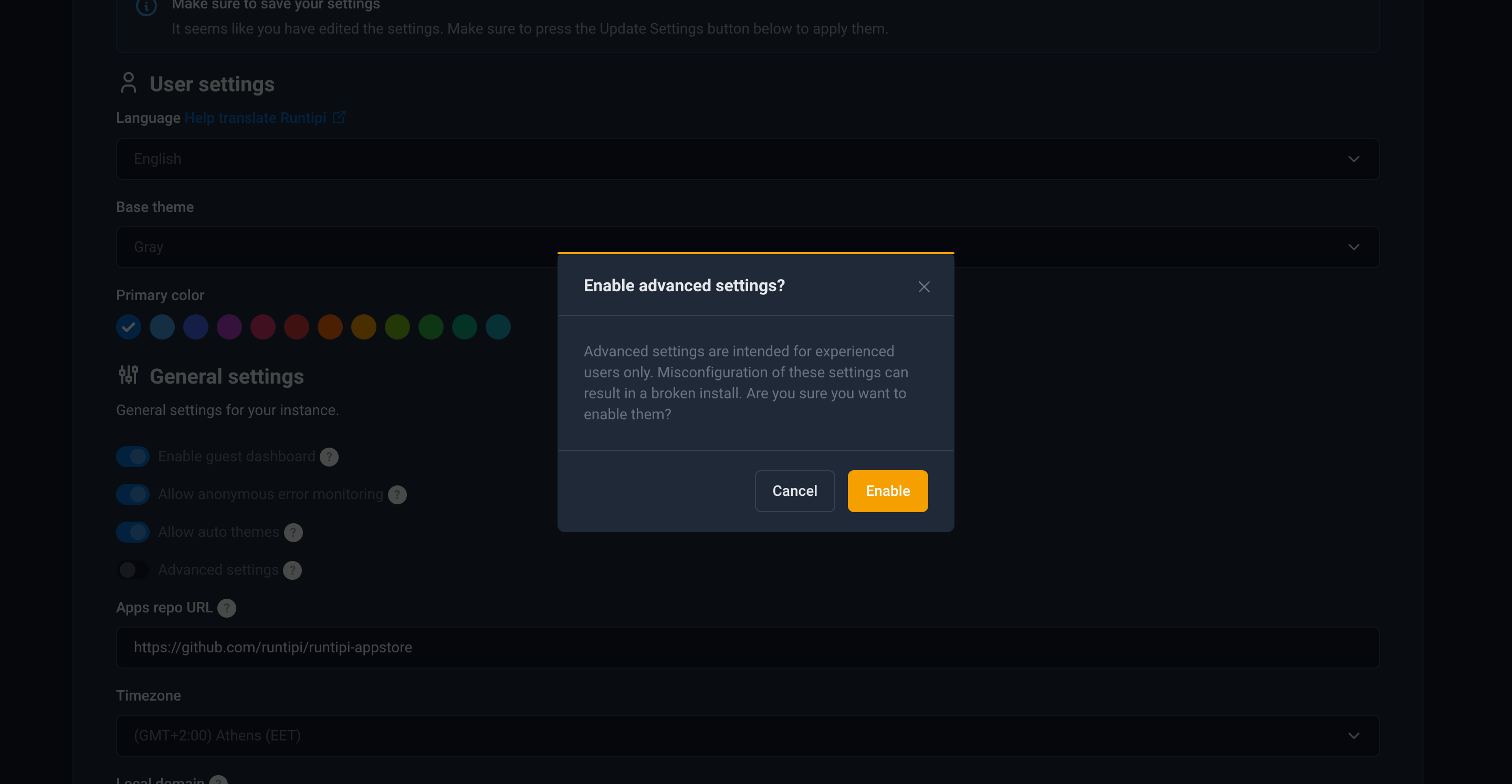Click Cancel in the advanced settings dialog
Image resolution: width=1512 pixels, height=784 pixels.
[795, 491]
